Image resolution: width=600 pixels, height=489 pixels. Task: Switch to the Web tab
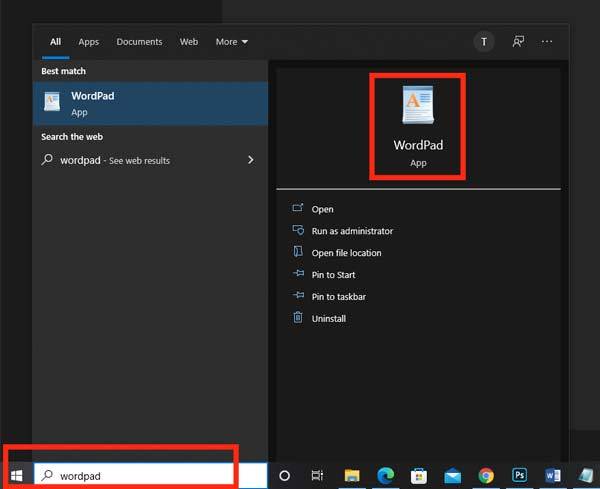coord(189,42)
